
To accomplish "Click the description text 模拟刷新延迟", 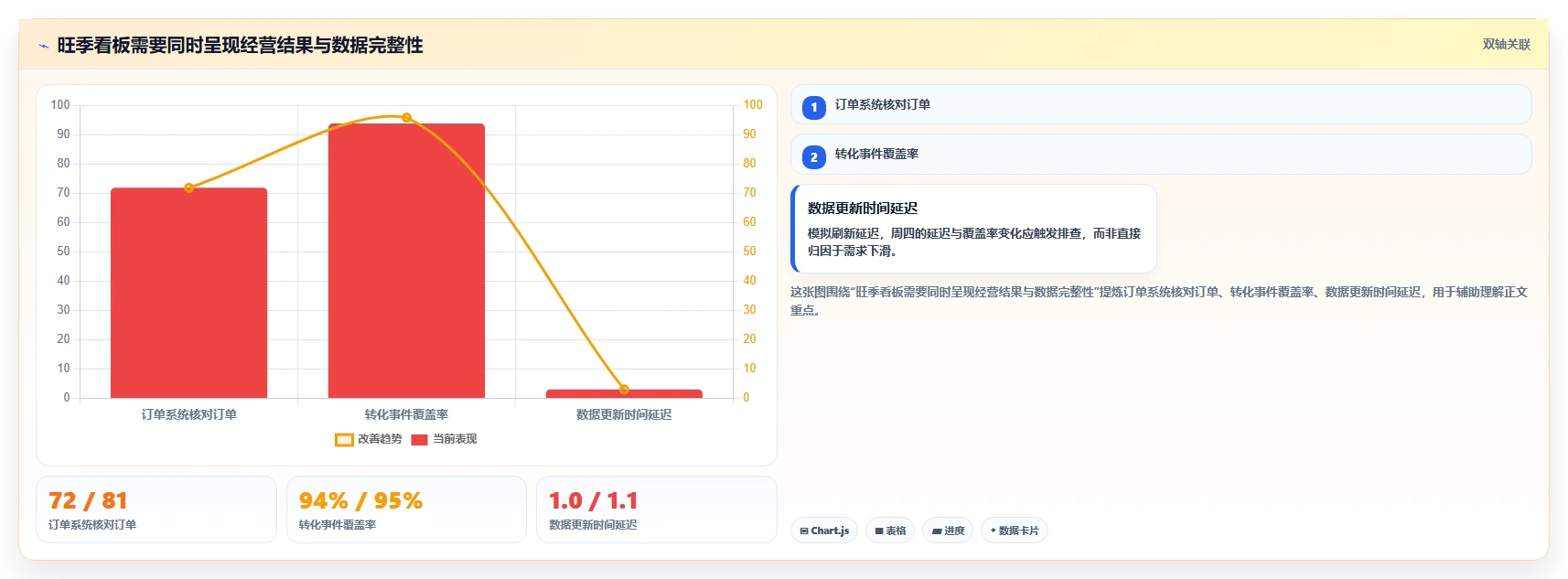I will [973, 242].
